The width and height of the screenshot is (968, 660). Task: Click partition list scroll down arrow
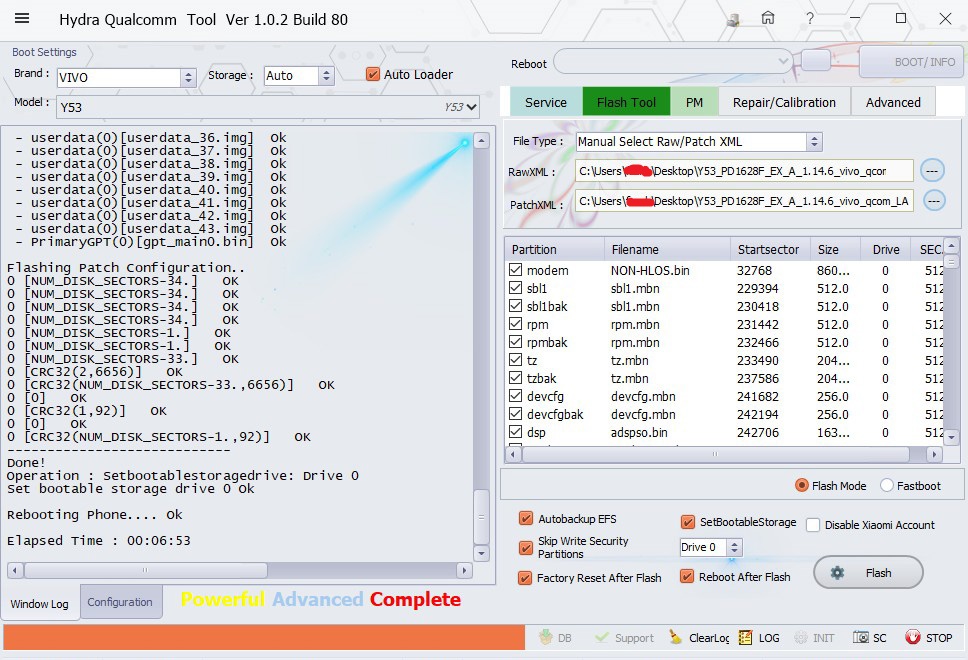pyautogui.click(x=952, y=437)
